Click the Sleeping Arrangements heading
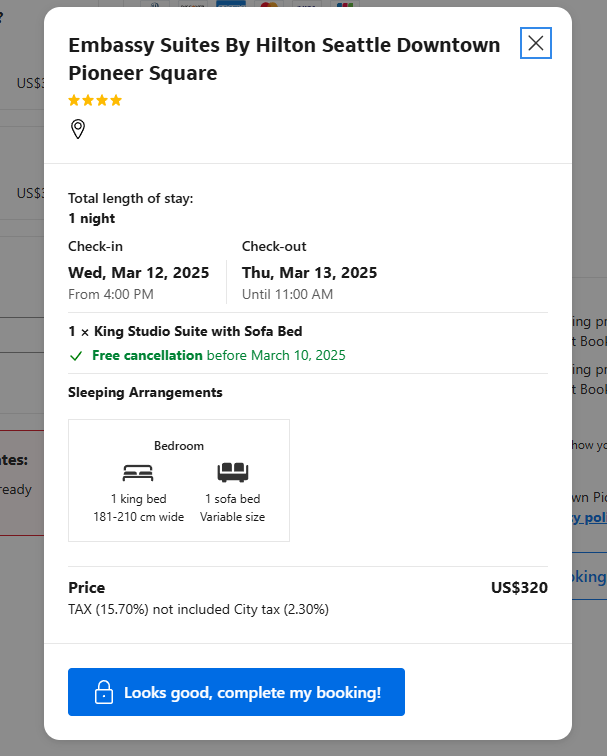Image resolution: width=607 pixels, height=756 pixels. tap(145, 393)
